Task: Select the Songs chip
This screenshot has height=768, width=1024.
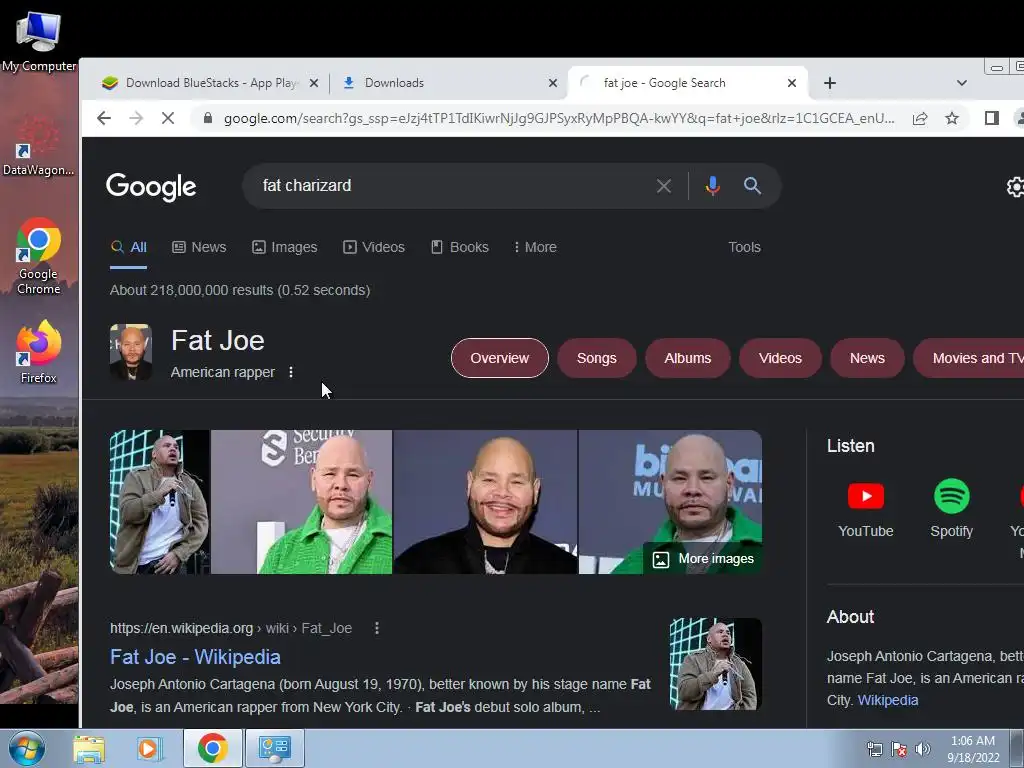Action: coord(596,358)
